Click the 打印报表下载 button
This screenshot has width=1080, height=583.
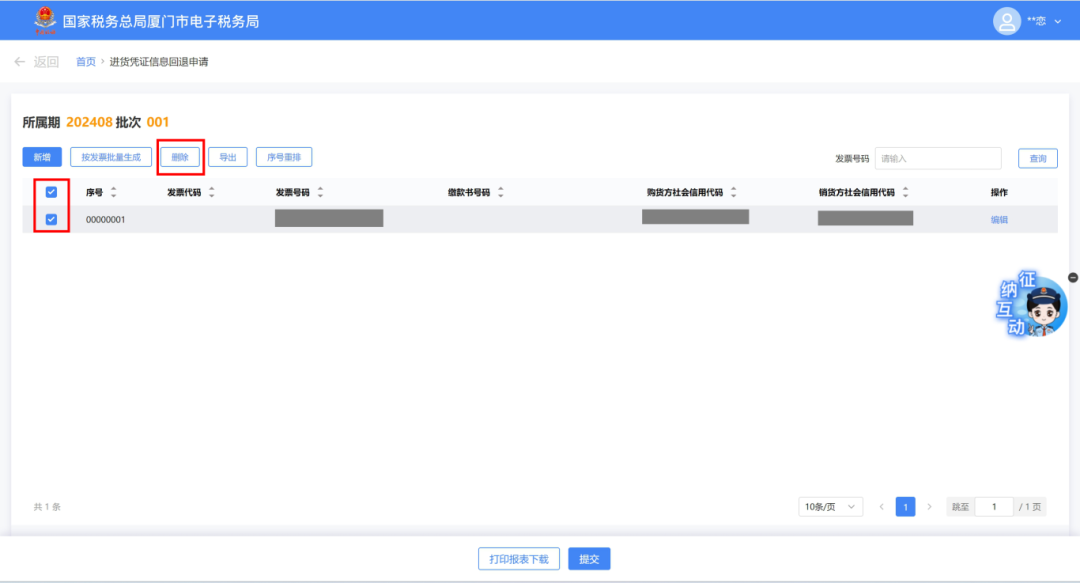519,559
